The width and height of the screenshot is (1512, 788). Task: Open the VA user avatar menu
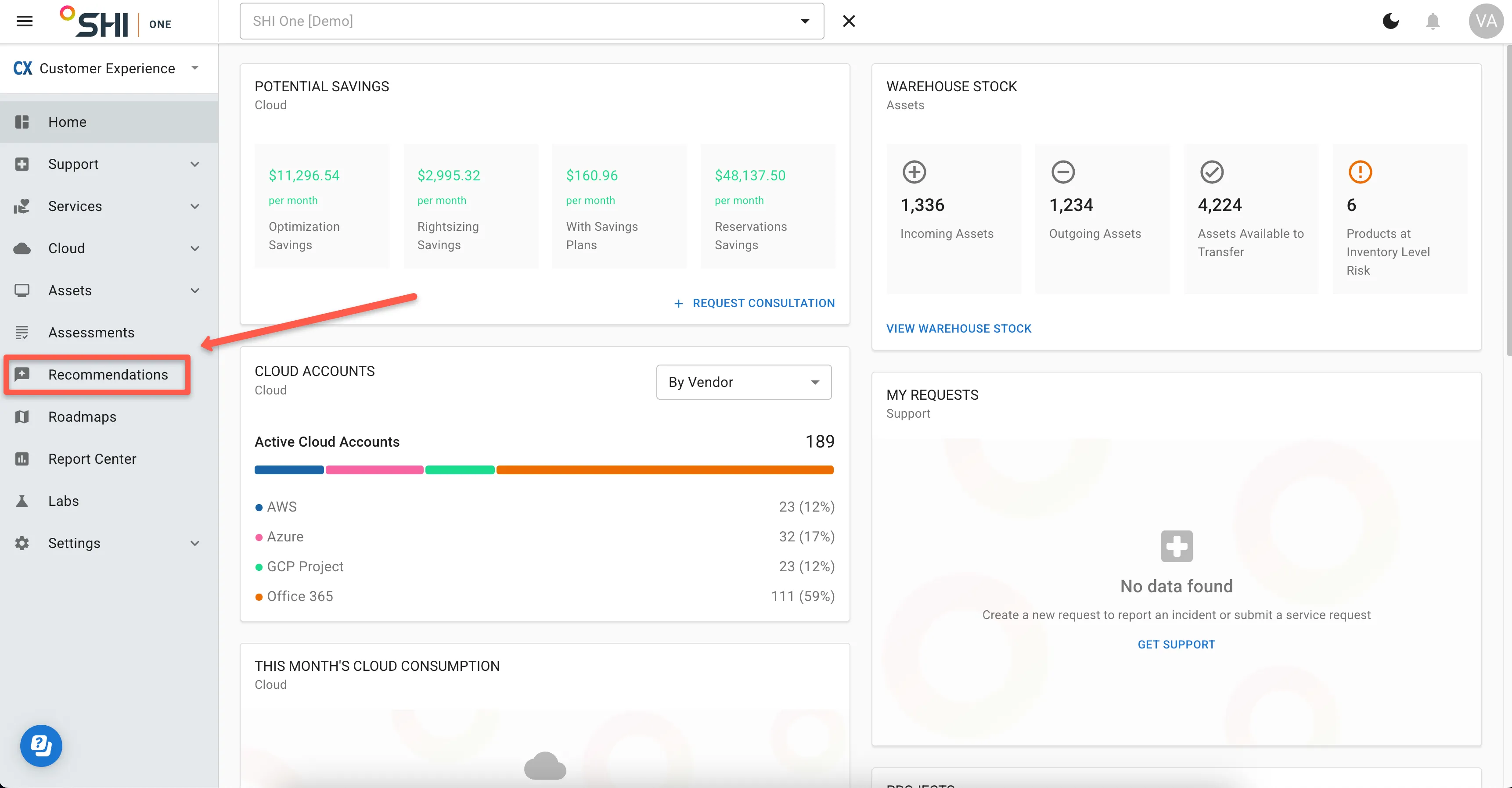click(1486, 21)
